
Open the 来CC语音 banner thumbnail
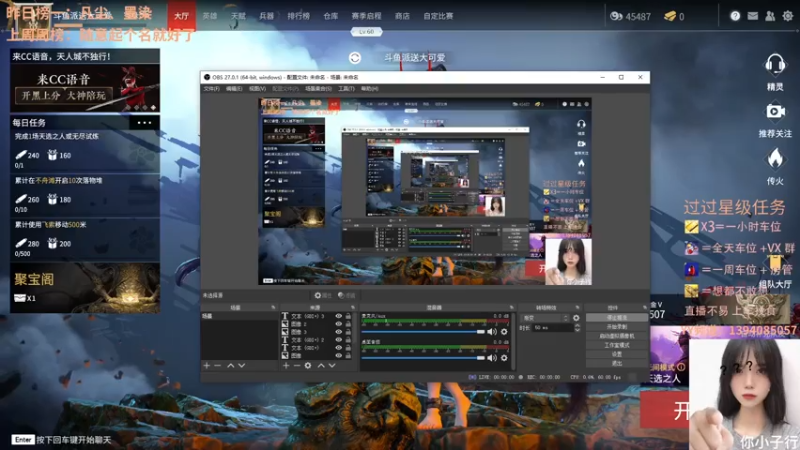coord(85,88)
